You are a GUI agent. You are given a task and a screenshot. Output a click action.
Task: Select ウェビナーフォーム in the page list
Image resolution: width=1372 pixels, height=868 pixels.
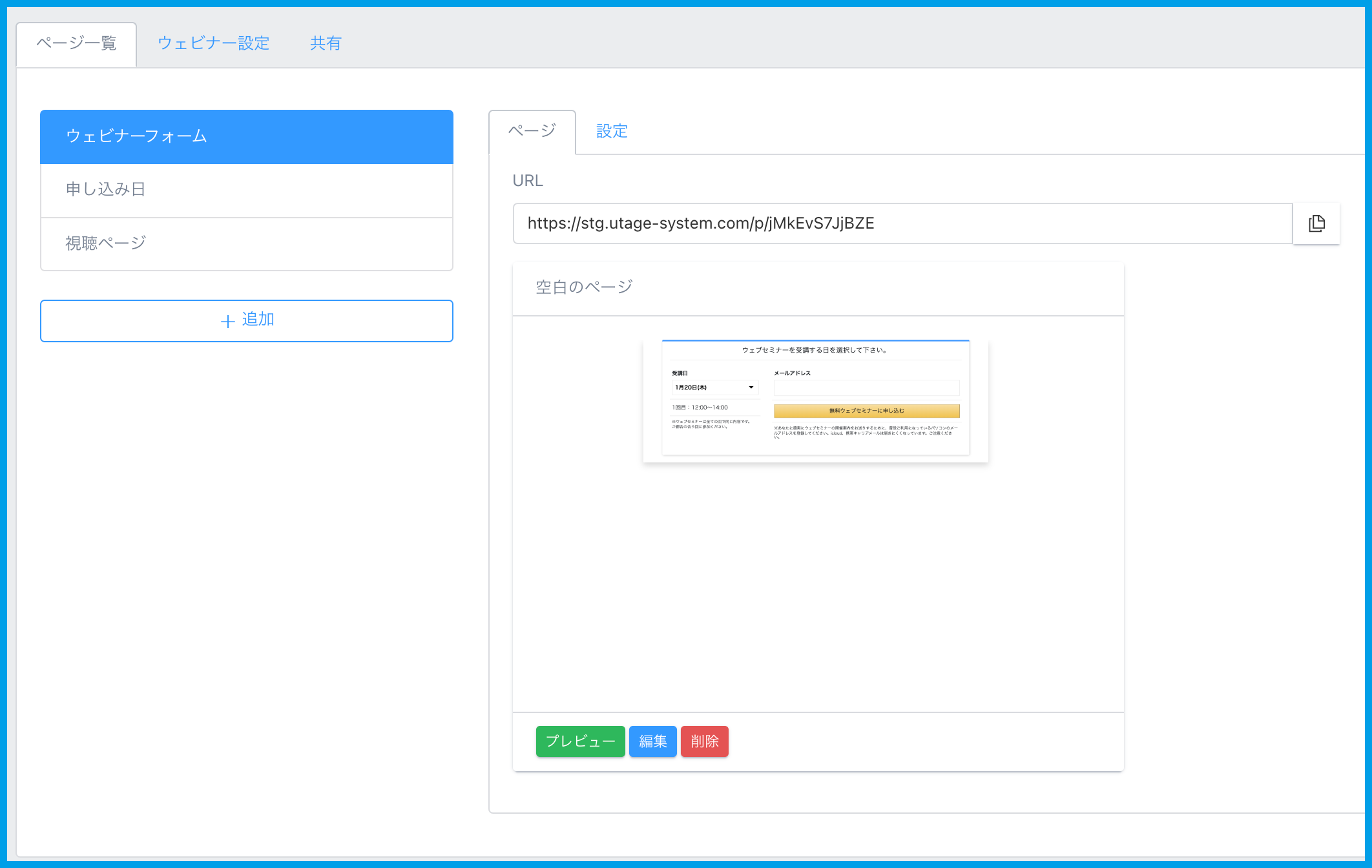[246, 136]
